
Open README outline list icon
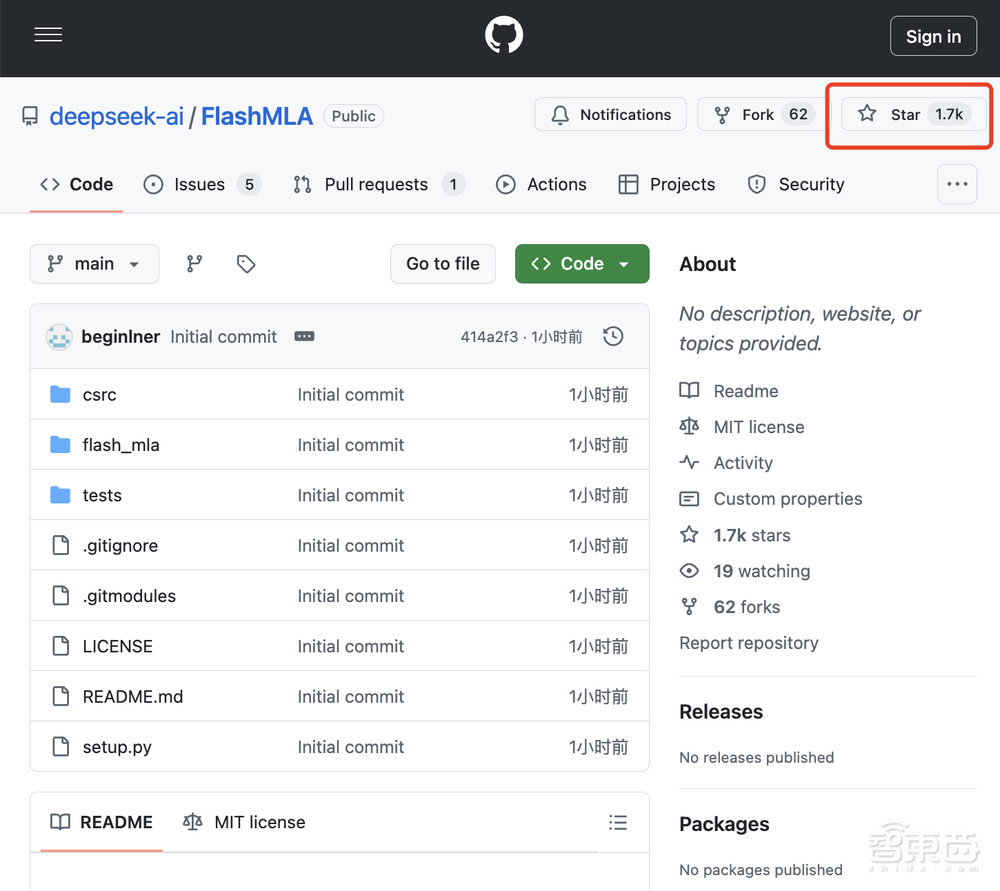click(618, 822)
